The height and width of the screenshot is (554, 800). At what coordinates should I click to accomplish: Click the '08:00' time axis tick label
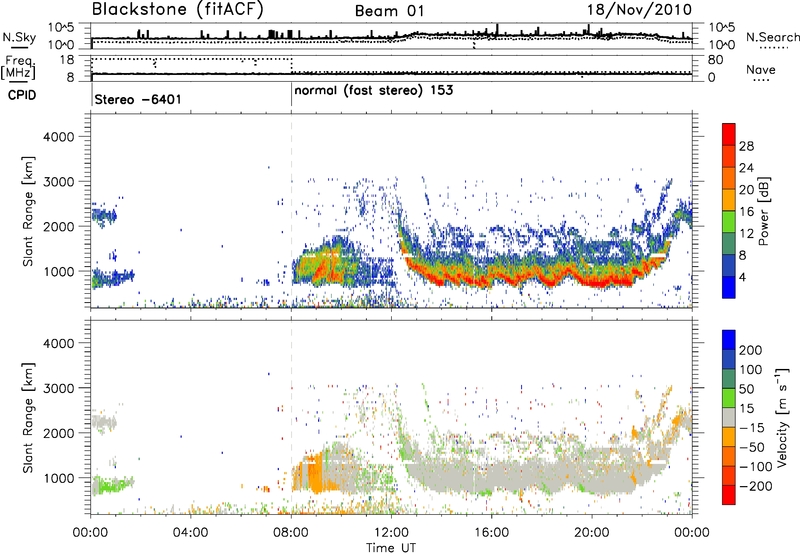(x=291, y=533)
